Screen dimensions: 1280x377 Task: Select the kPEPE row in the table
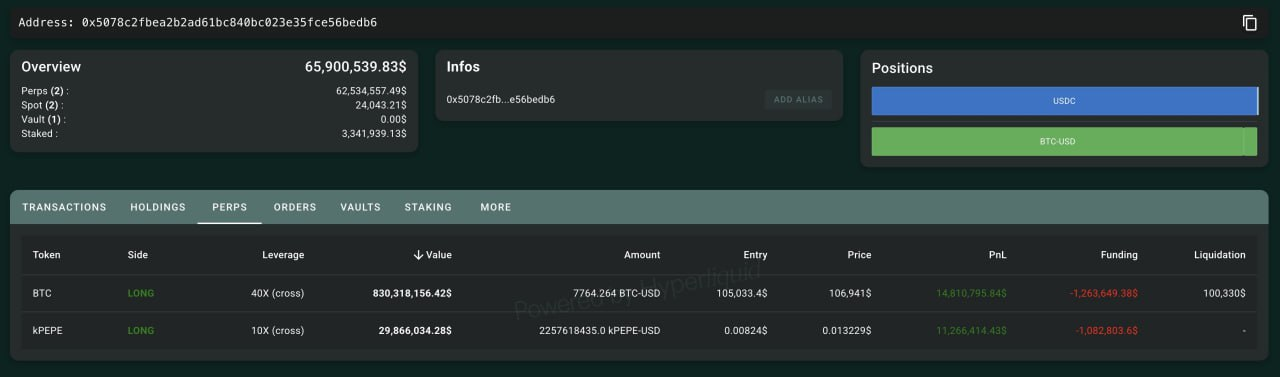639,330
